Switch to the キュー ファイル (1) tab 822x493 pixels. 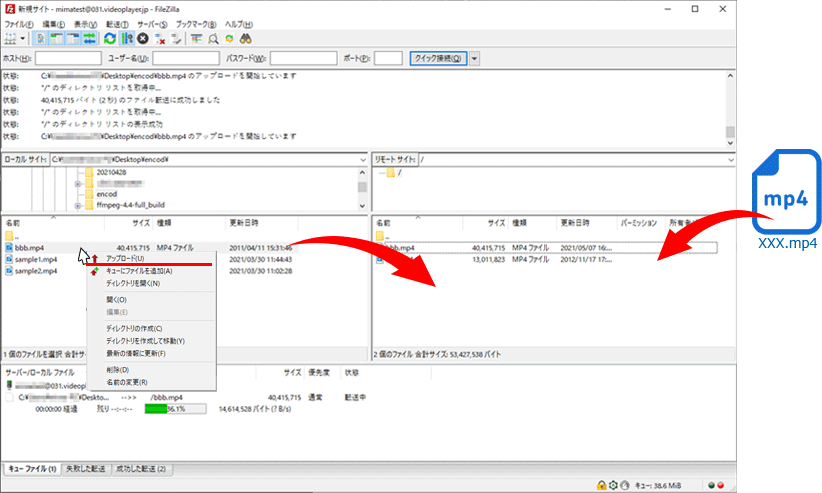click(x=33, y=469)
